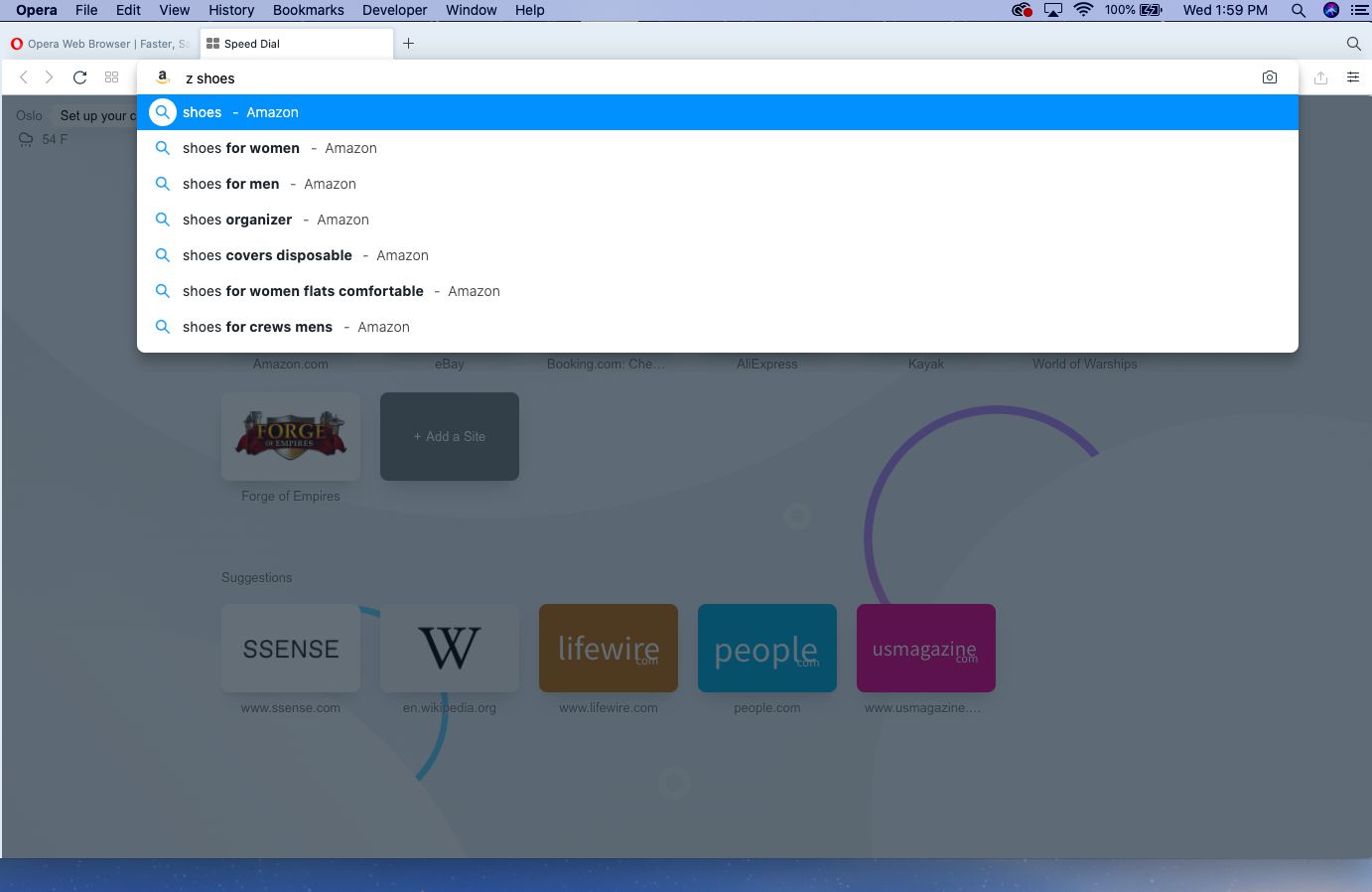This screenshot has width=1372, height=892.
Task: Click the Kayak speed dial label
Action: 926,365
